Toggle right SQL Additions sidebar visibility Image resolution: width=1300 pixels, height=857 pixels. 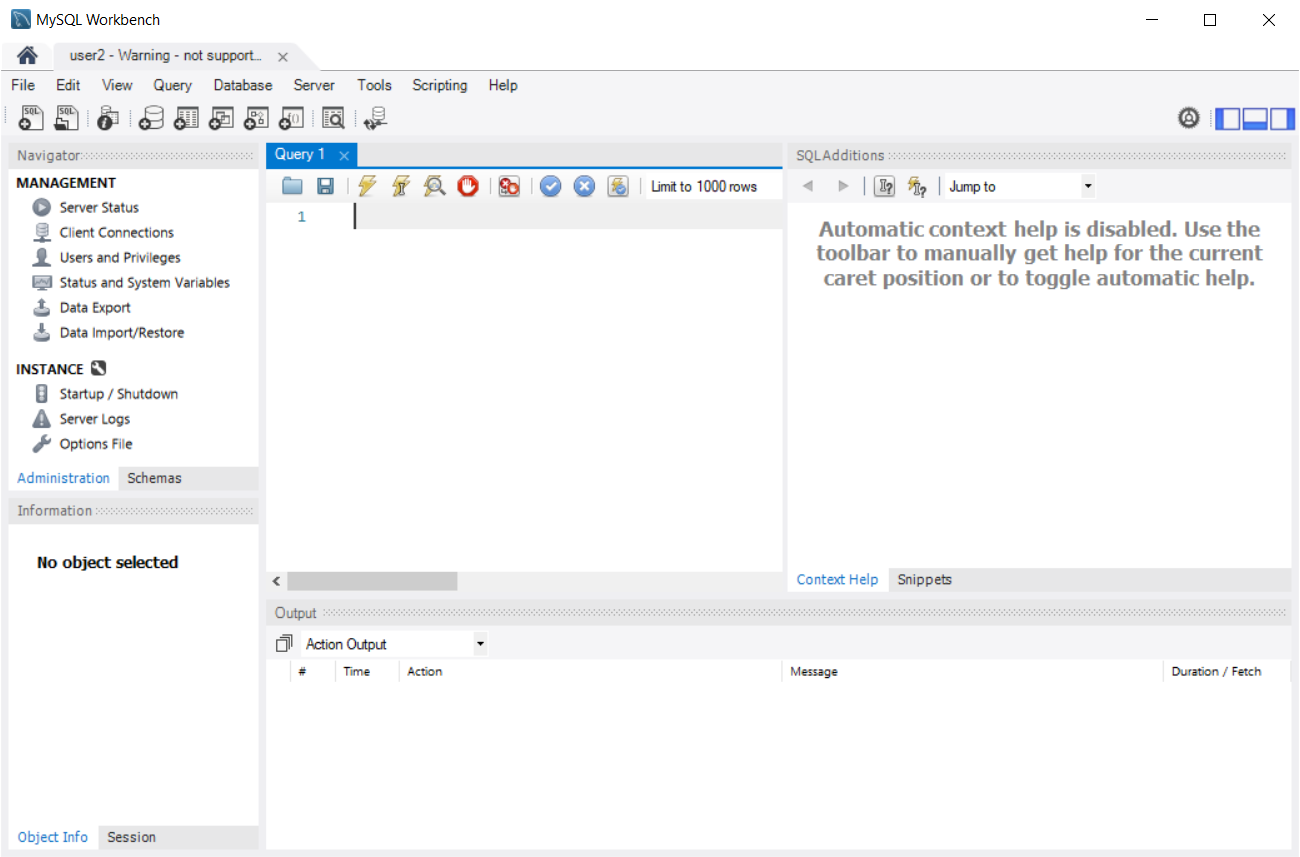point(1282,119)
